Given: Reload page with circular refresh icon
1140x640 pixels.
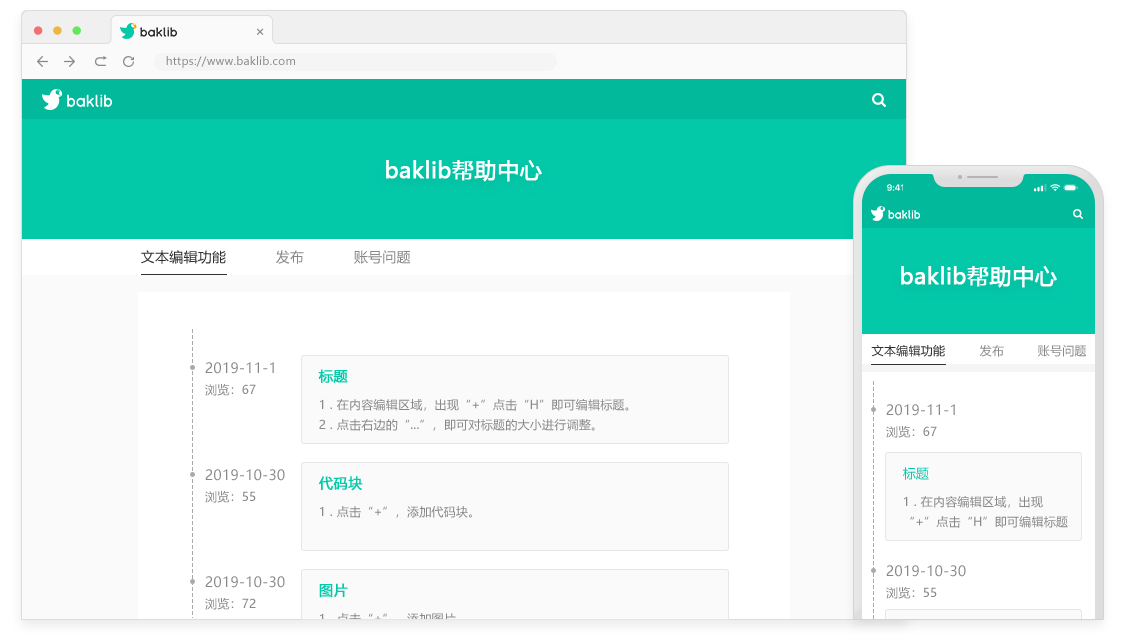Looking at the screenshot, I should 129,61.
